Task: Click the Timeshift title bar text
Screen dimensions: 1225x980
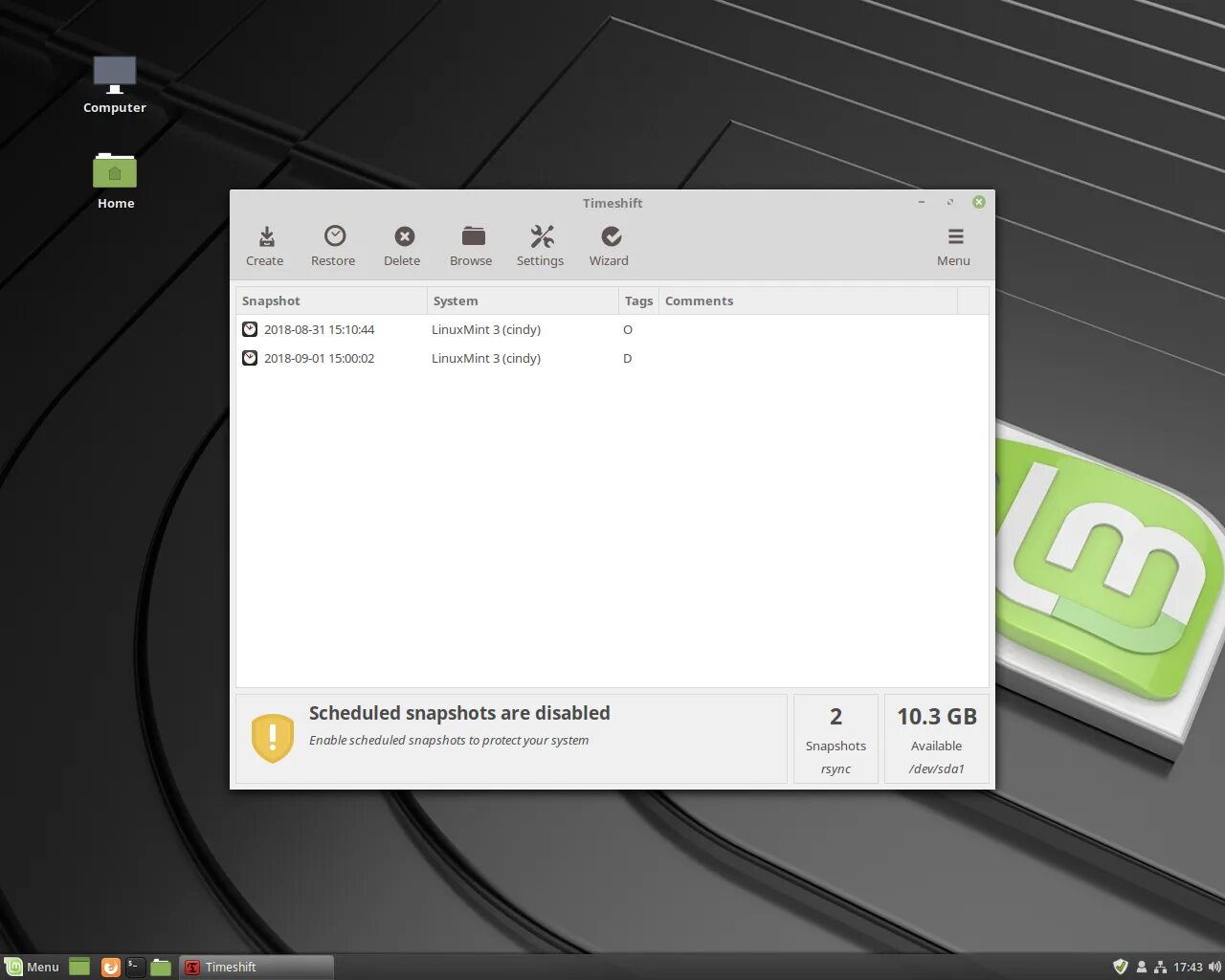Action: [x=612, y=203]
